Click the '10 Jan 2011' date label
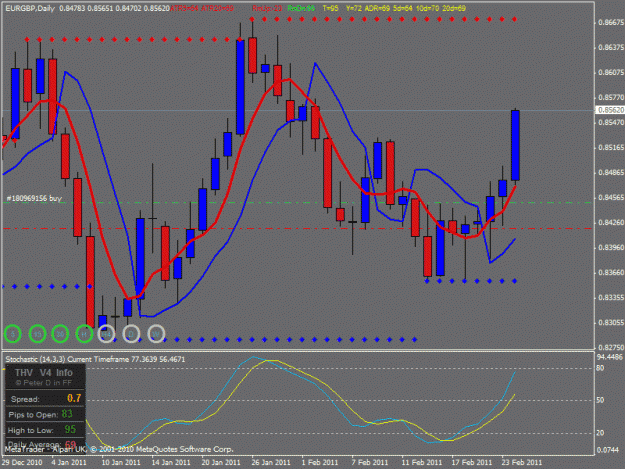Screen dimensions: 625x469 coord(121,462)
